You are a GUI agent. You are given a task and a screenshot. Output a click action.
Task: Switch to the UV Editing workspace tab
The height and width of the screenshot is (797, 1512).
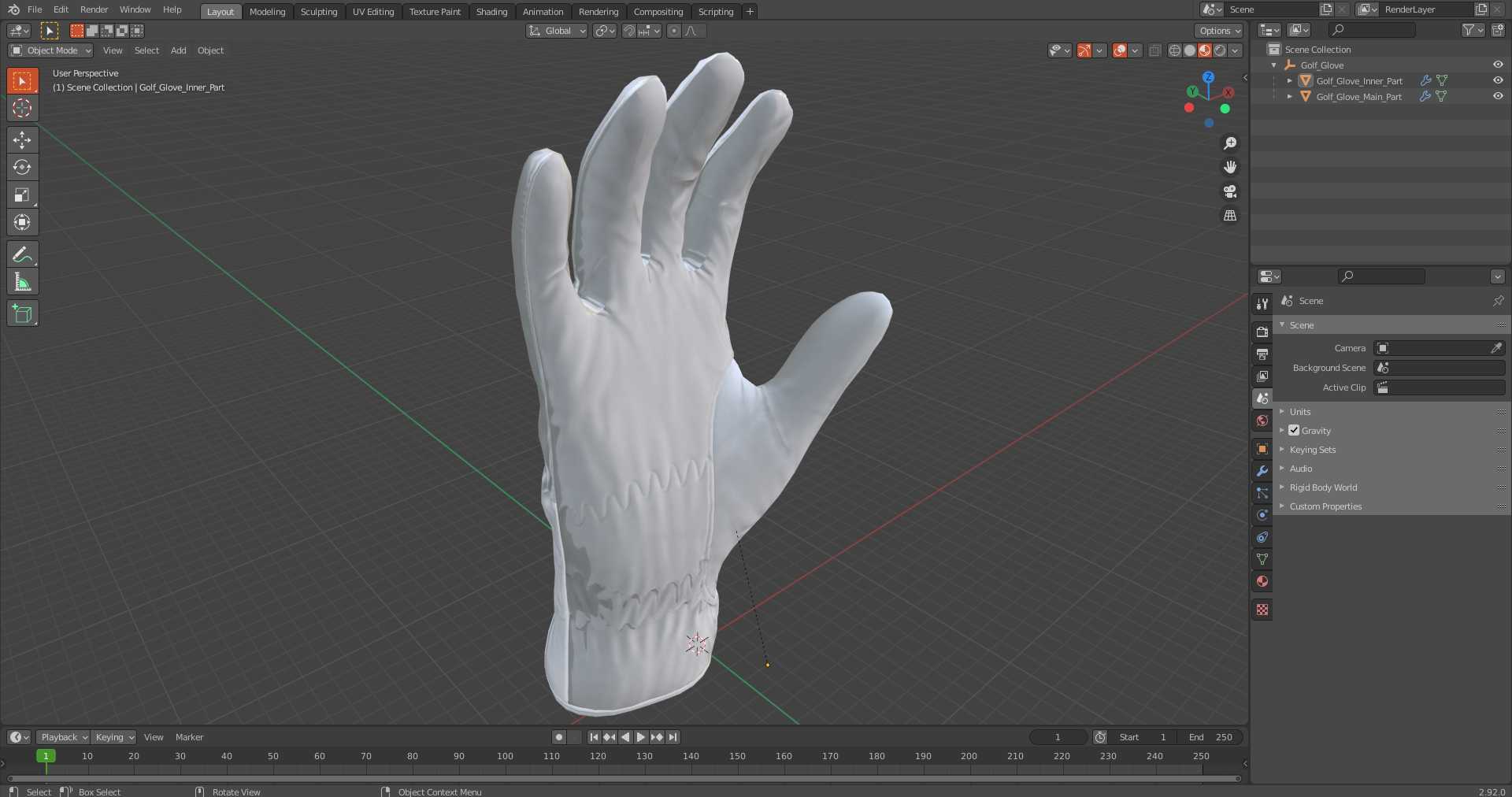coord(373,12)
